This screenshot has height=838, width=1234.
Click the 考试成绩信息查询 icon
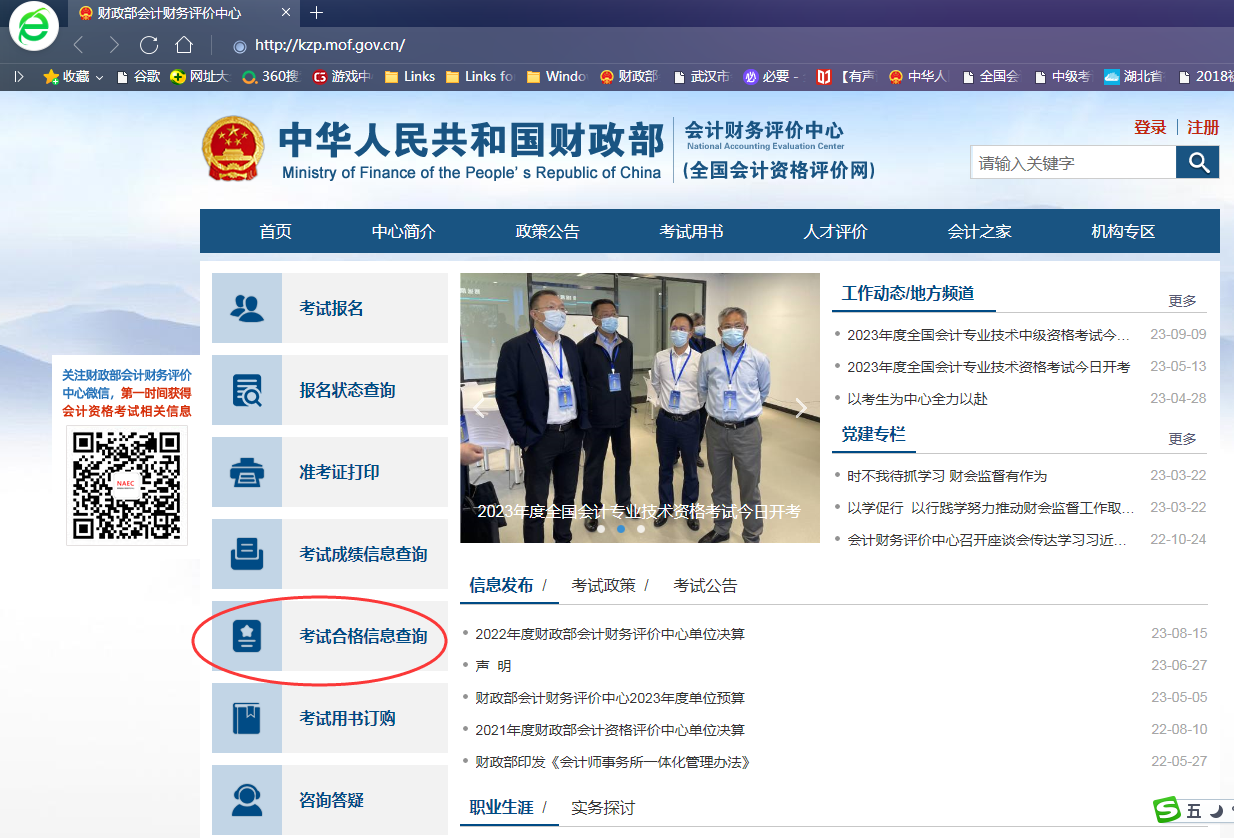247,554
